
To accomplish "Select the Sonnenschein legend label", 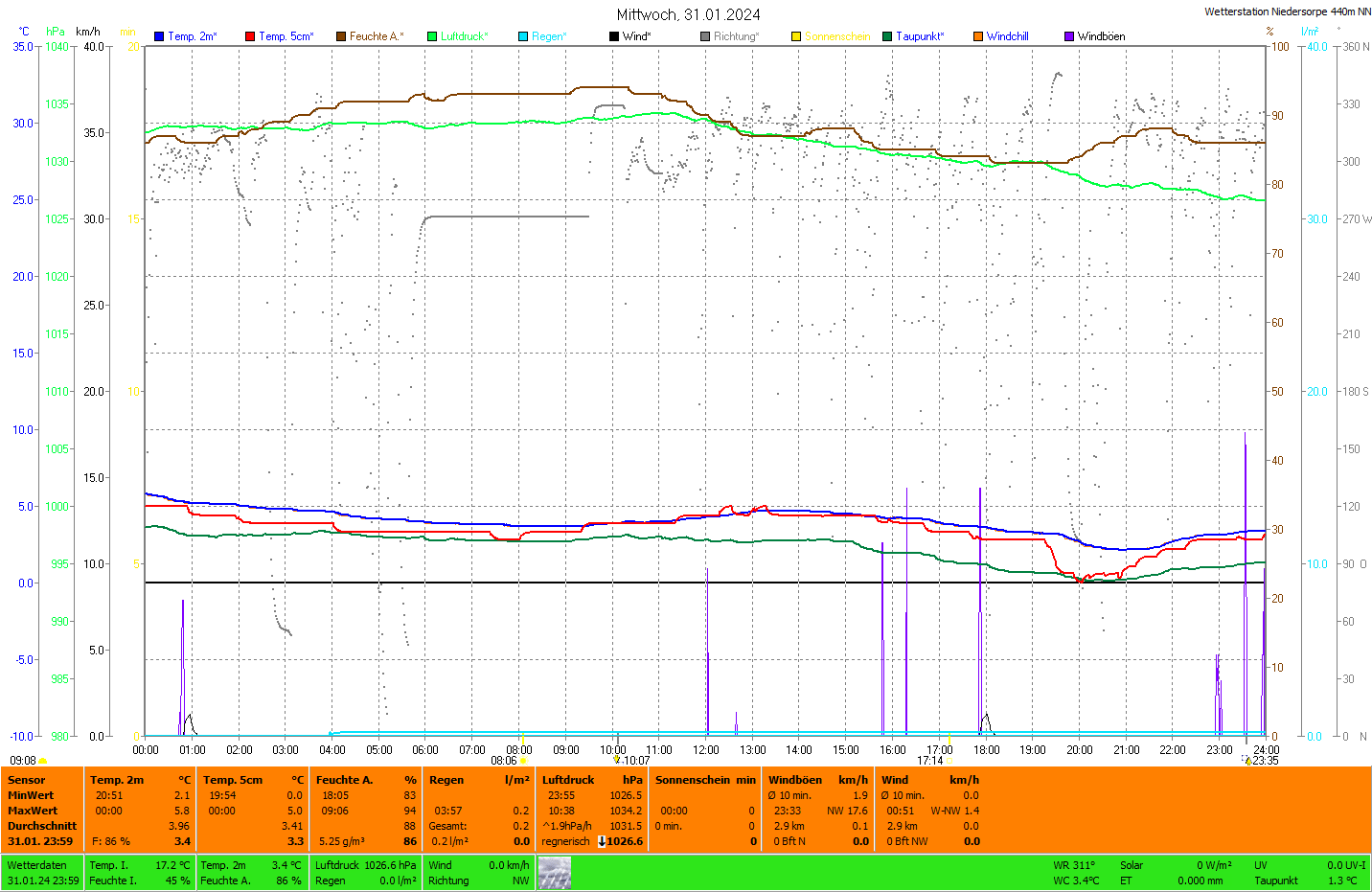I will 837,36.
